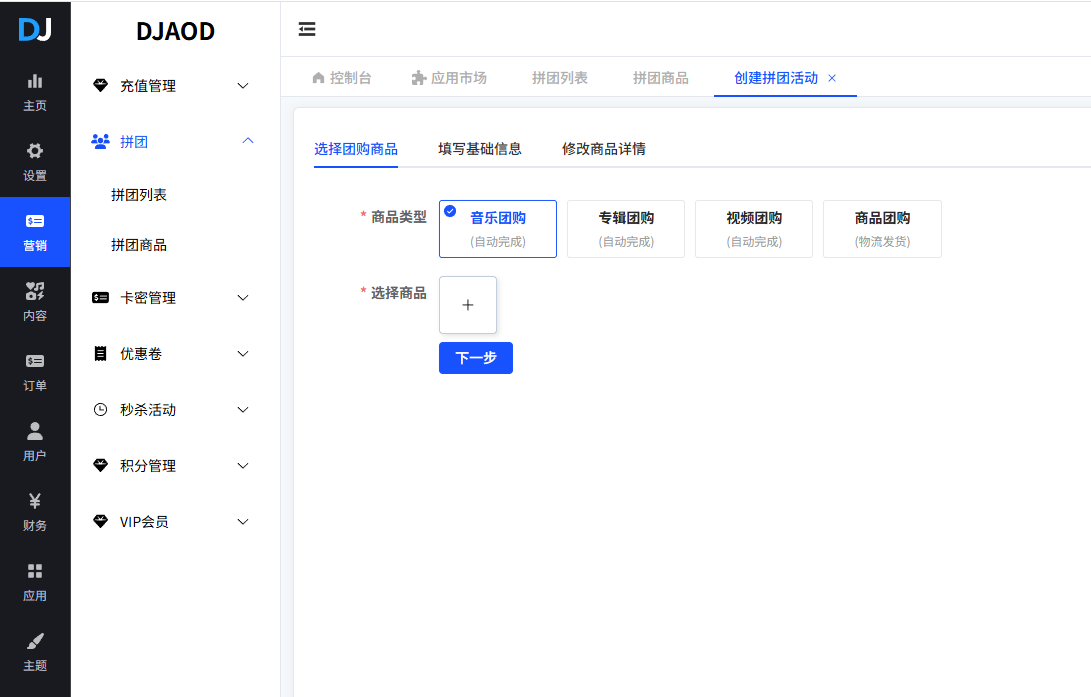Click the 下一步 (Next) button
The height and width of the screenshot is (697, 1091).
(x=475, y=357)
